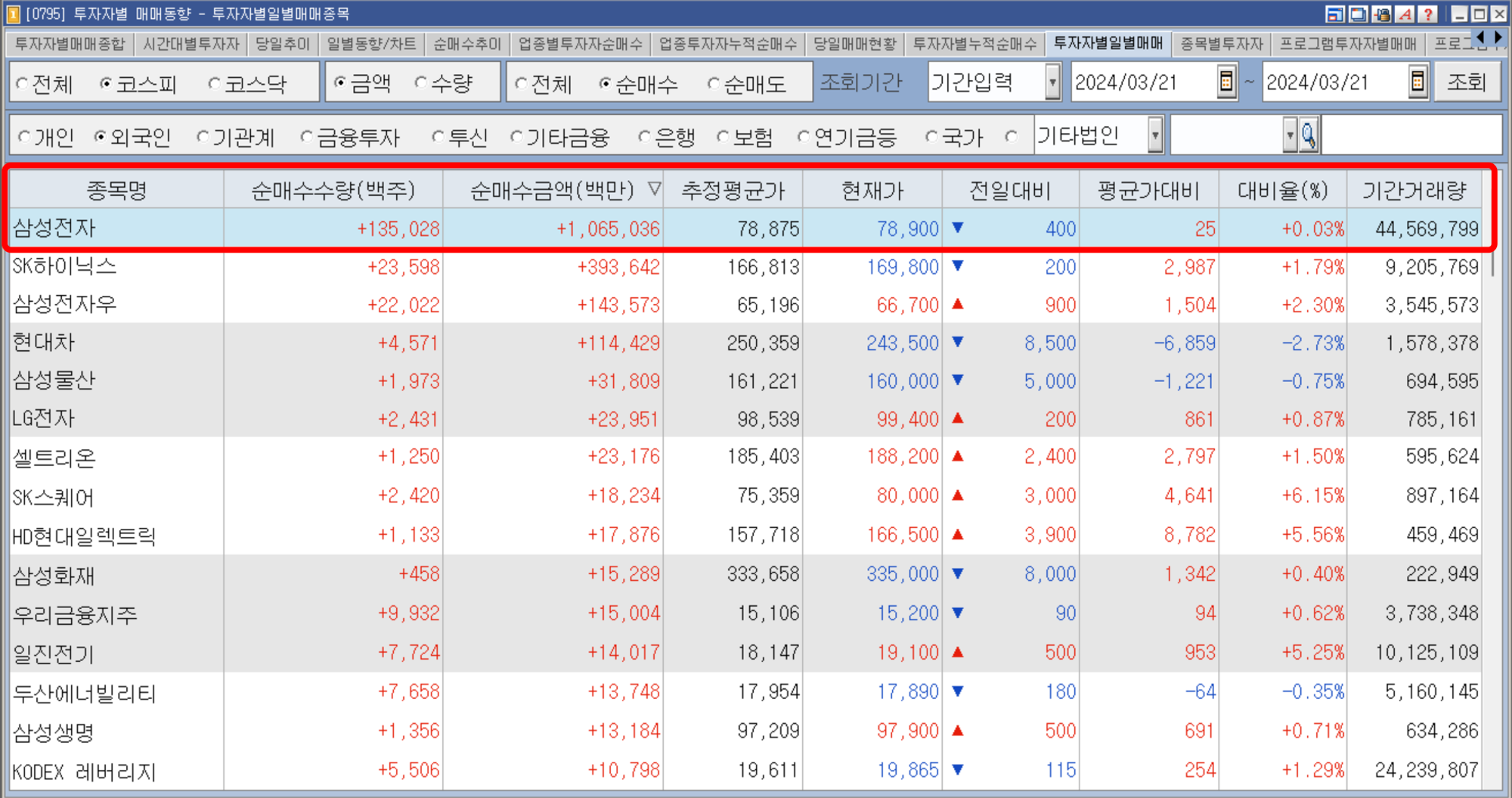Open the calendar icon for the end date
Viewport: 1512px width, 798px height.
1417,82
